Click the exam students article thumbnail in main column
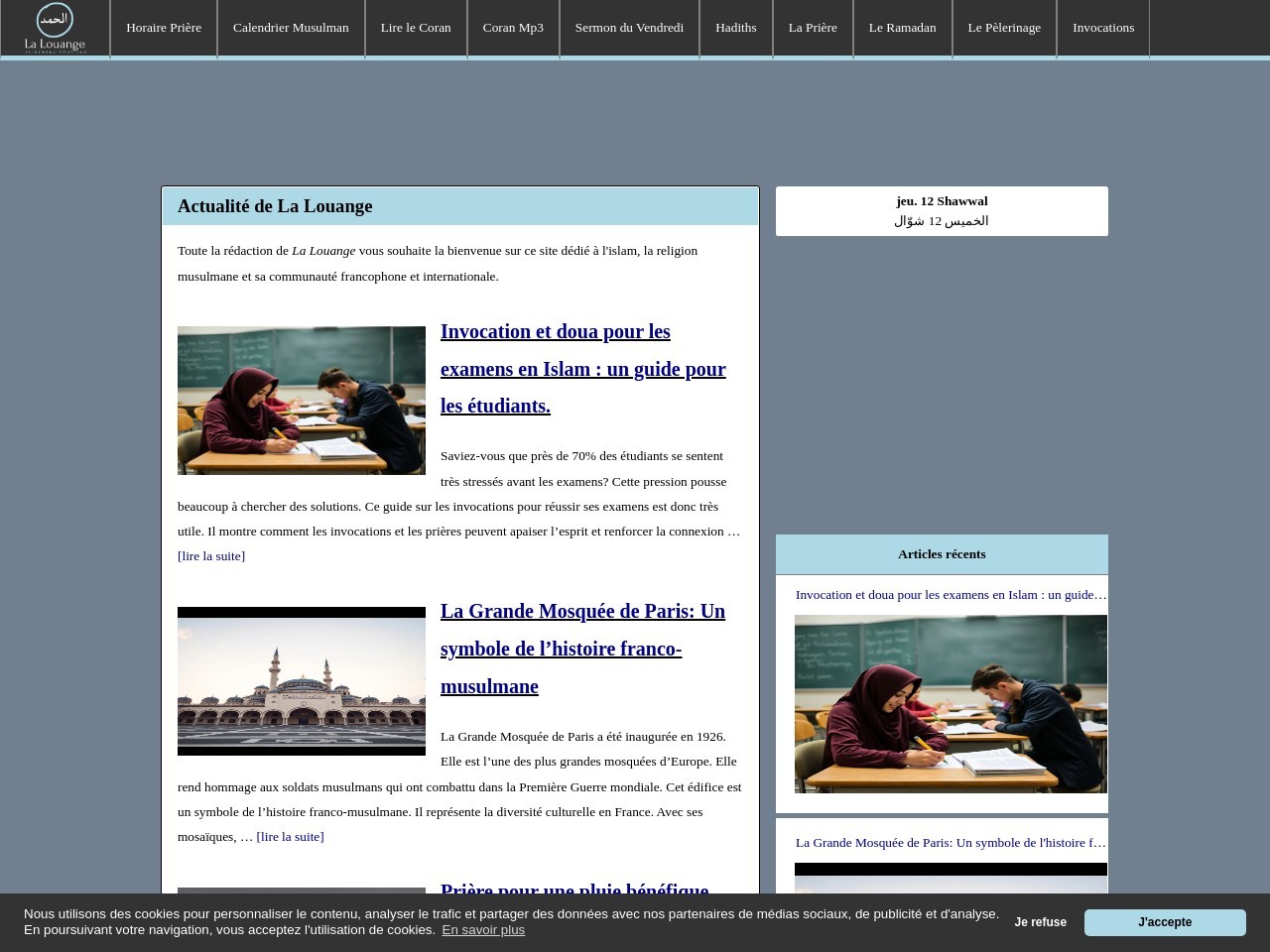1270x952 pixels. [302, 401]
